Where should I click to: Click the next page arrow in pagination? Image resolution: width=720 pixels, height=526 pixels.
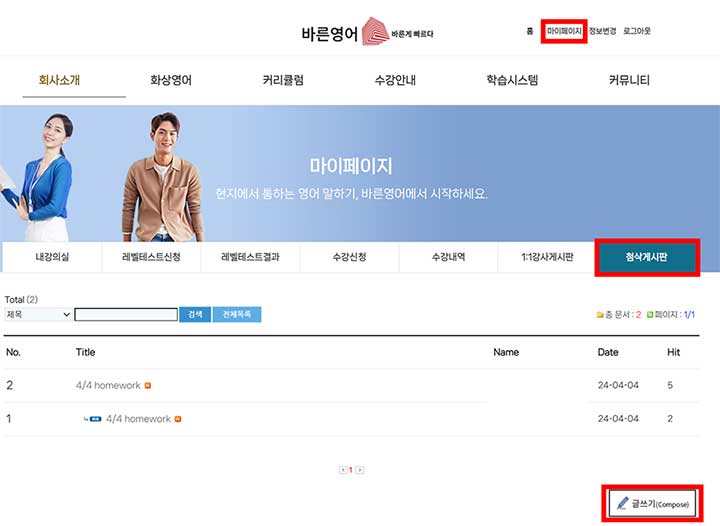point(360,469)
